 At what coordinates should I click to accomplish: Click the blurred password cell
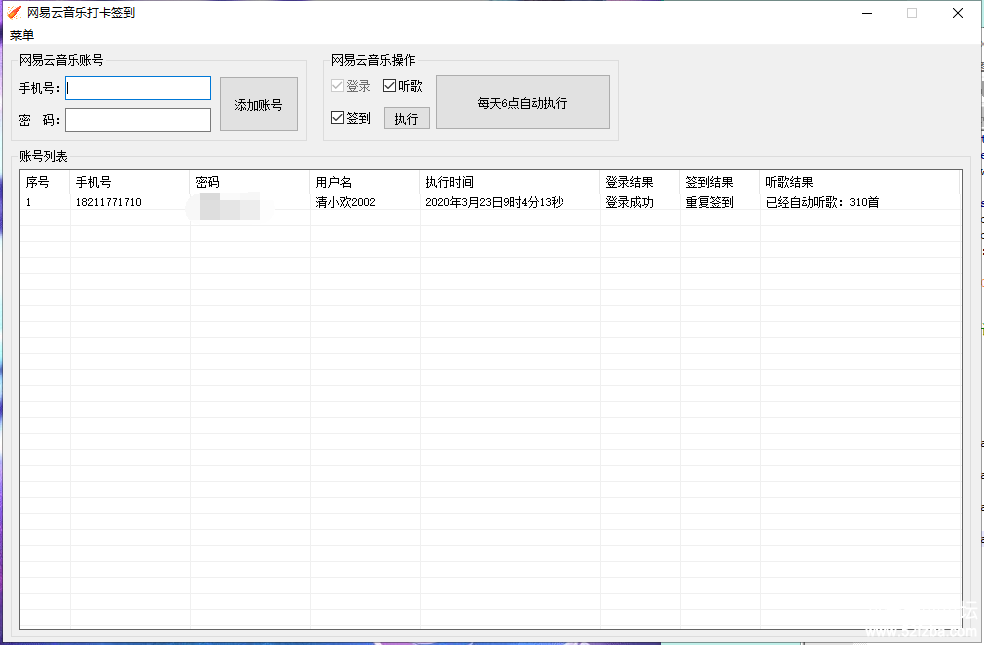[x=230, y=206]
